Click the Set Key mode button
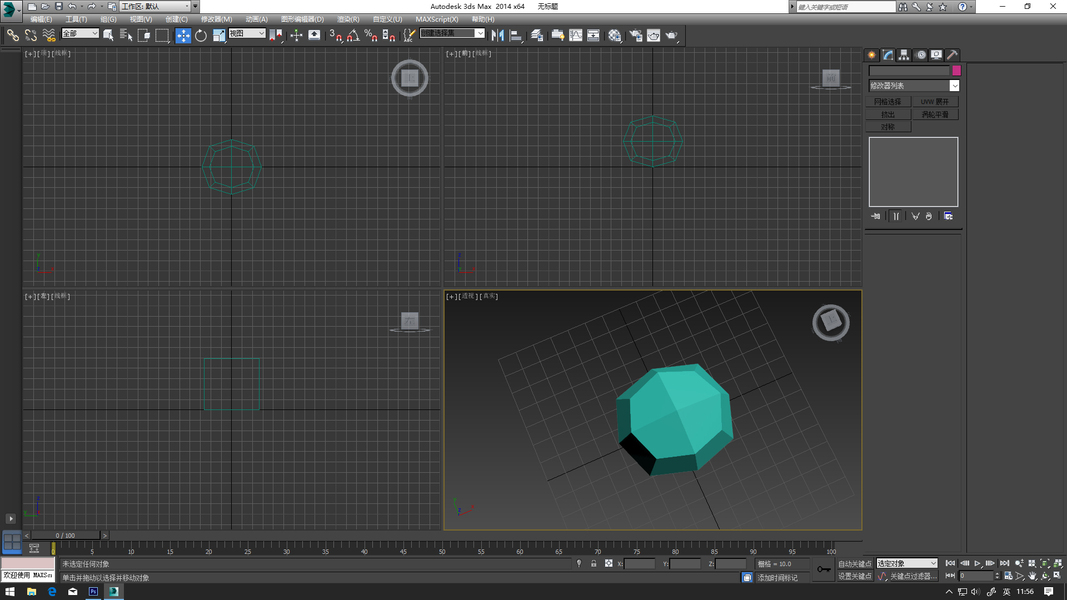 855,576
